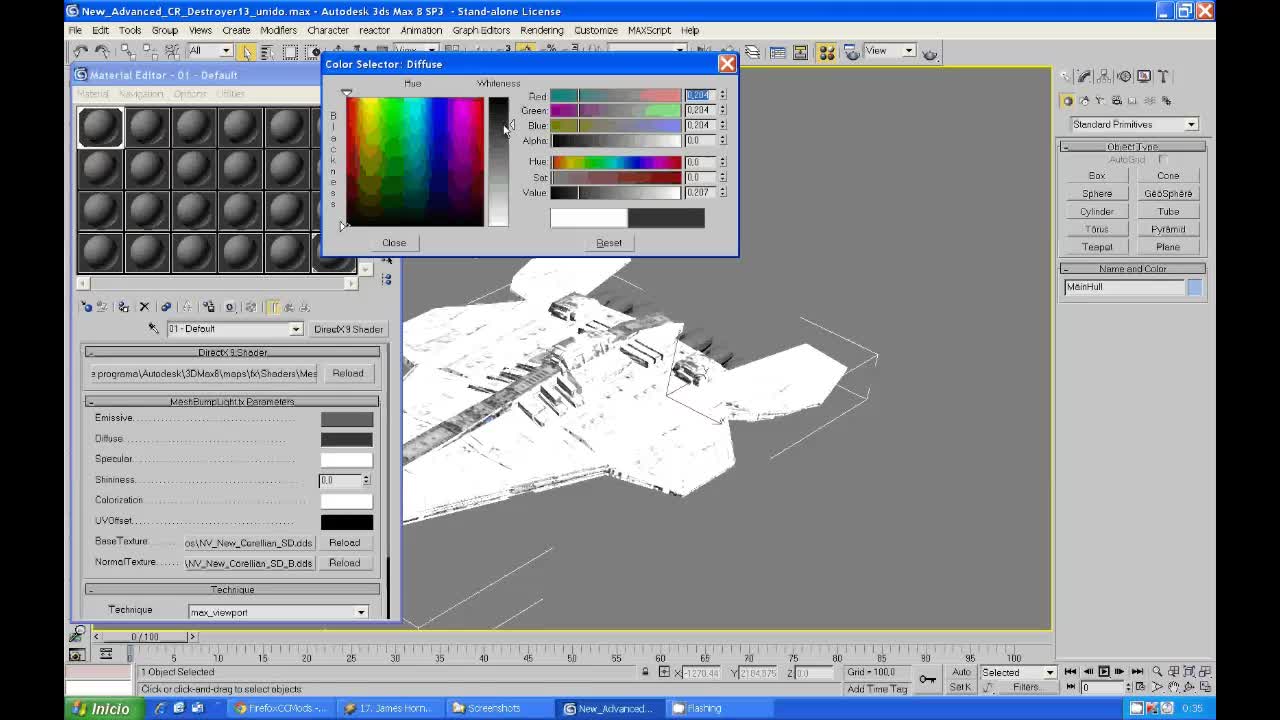The image size is (1280, 720).
Task: Select the Cameras category icon
Action: pyautogui.click(x=1117, y=100)
